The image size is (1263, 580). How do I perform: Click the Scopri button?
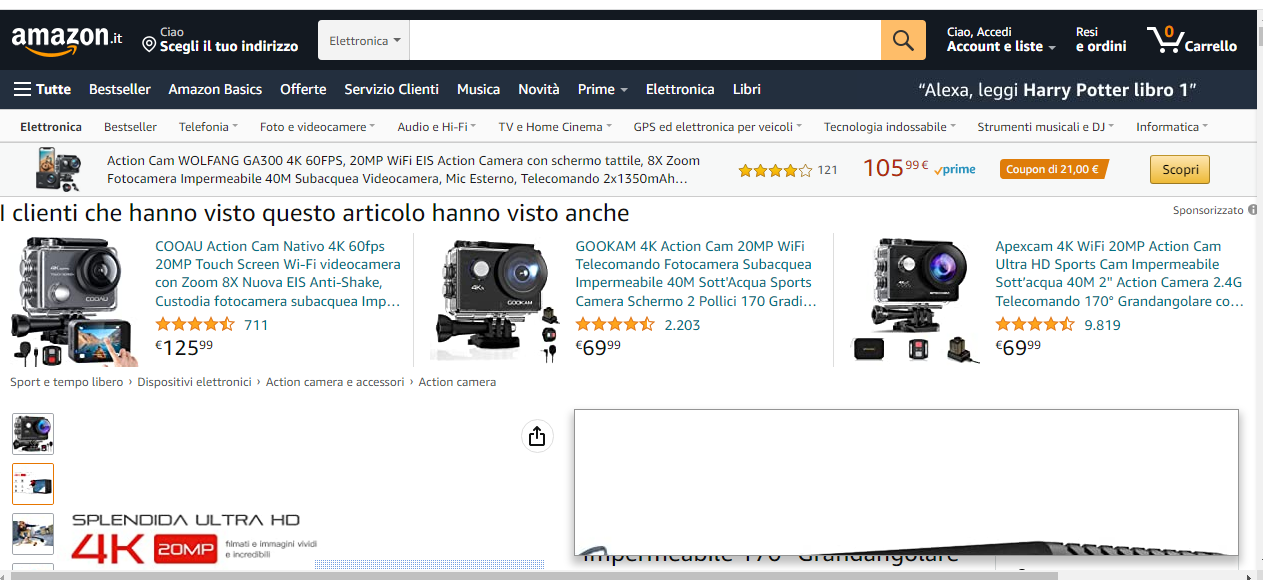(1180, 169)
